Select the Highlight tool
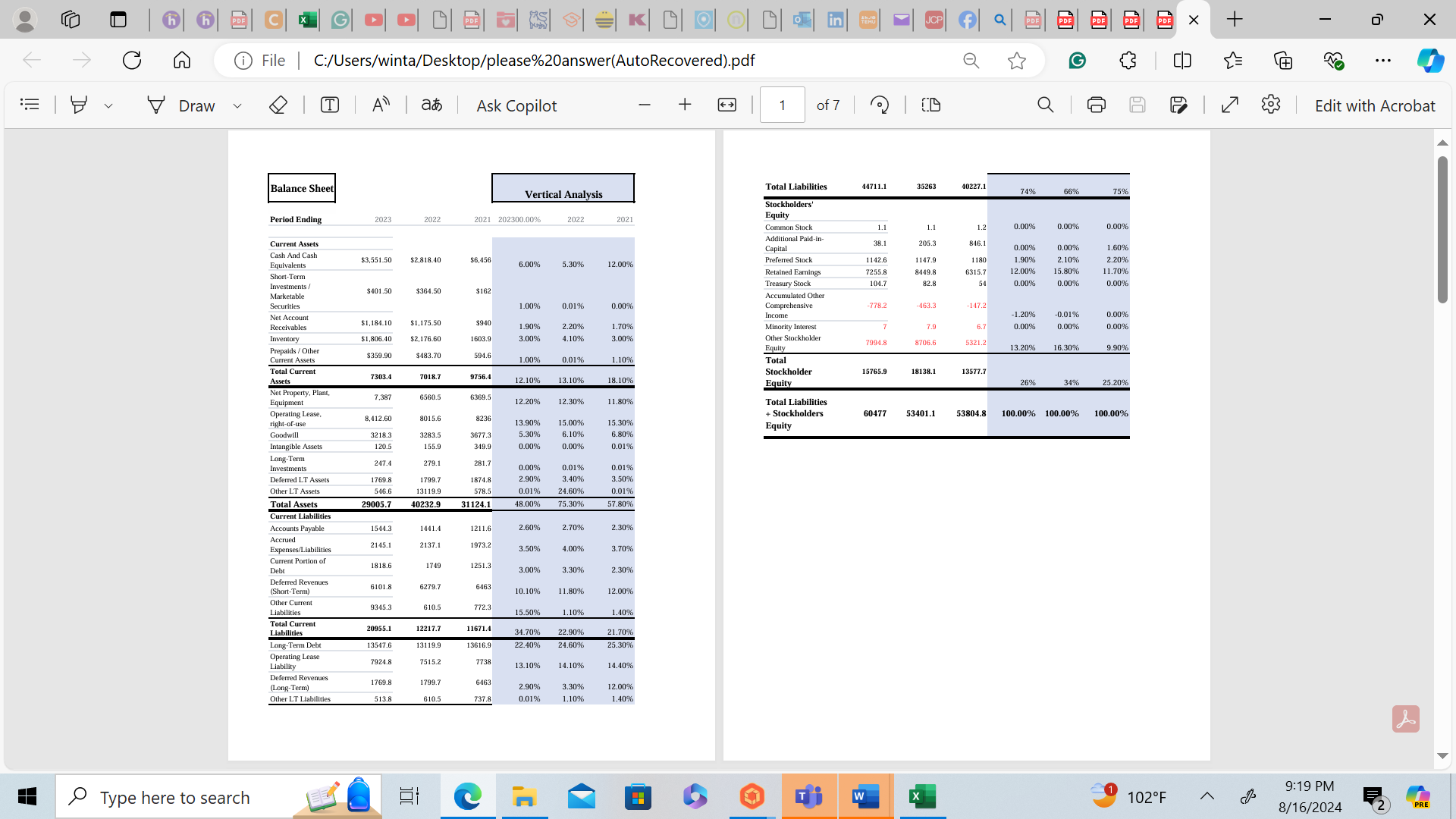The height and width of the screenshot is (819, 1456). pos(79,105)
